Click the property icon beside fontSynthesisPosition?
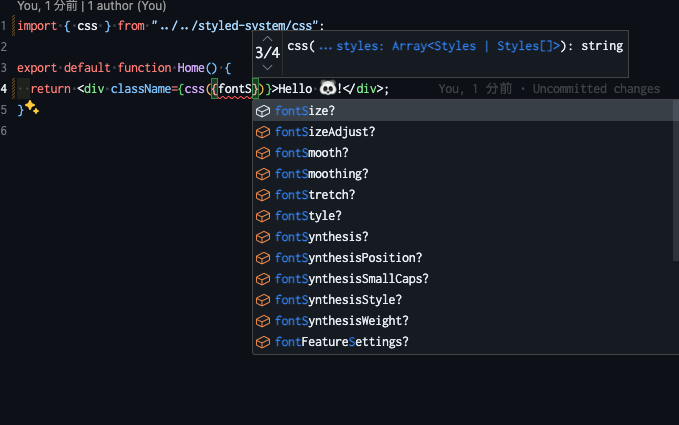 [263, 258]
